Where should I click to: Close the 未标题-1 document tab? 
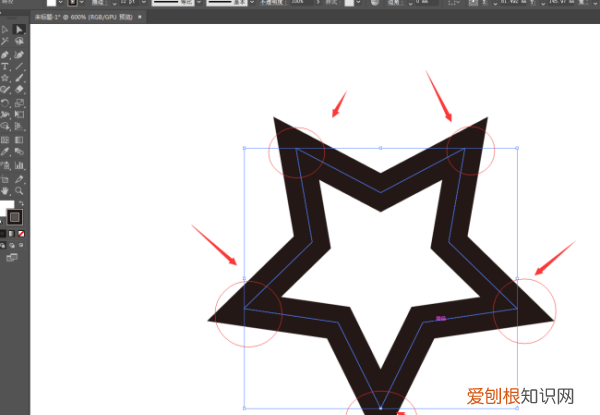point(140,17)
